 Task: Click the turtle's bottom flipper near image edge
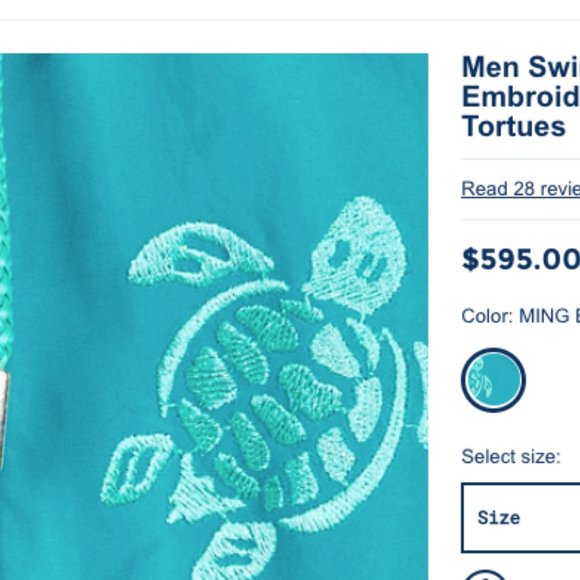(x=235, y=551)
